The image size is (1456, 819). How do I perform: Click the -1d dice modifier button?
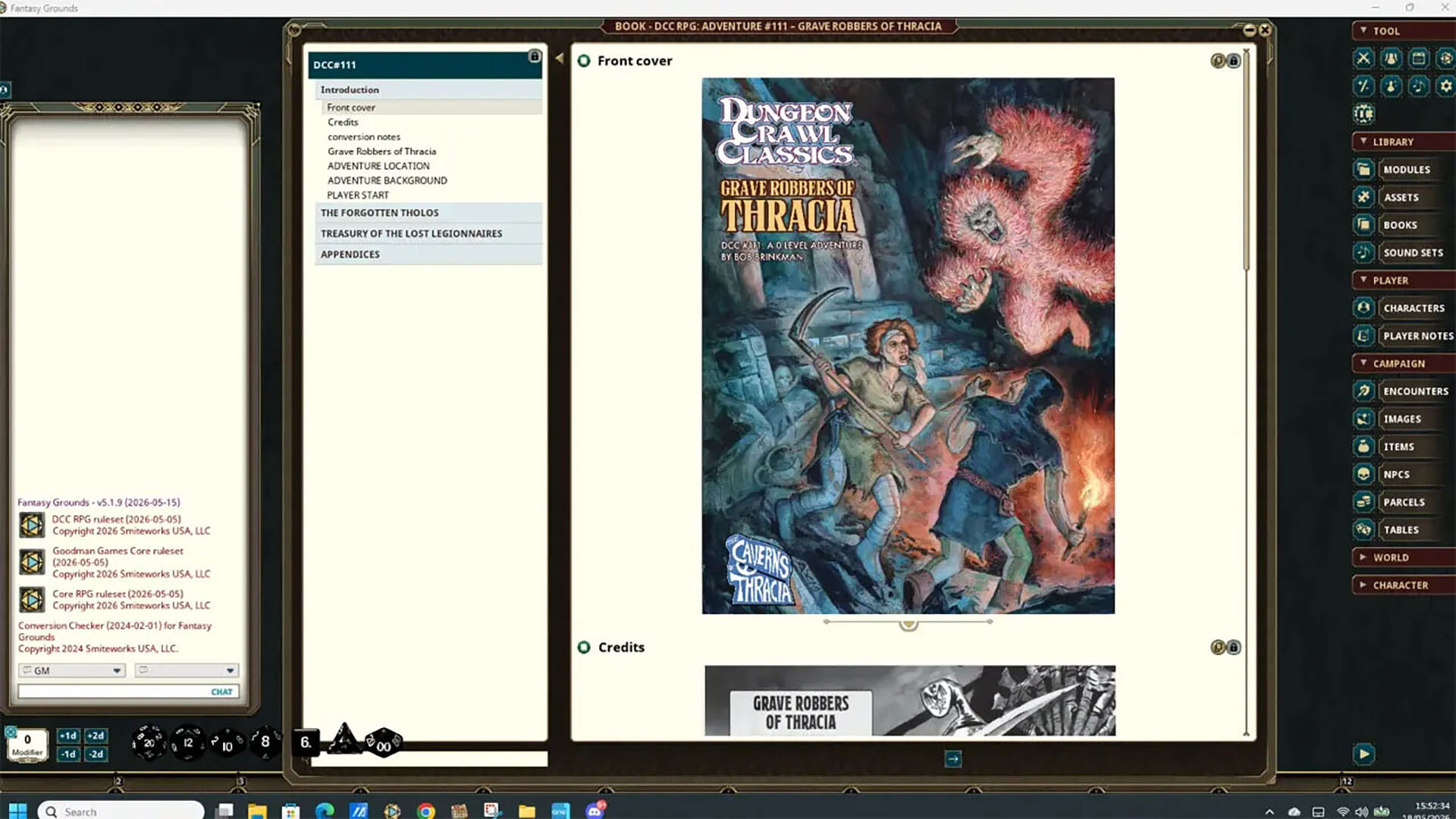click(68, 754)
